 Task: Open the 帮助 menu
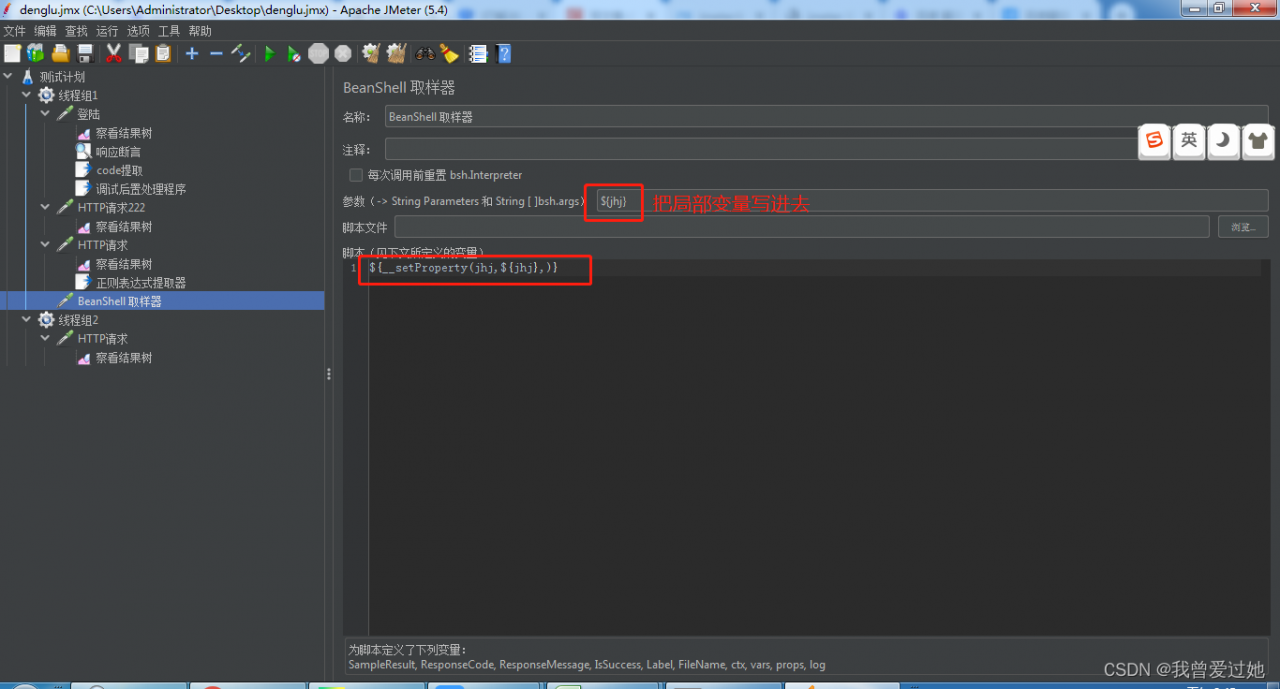point(200,31)
